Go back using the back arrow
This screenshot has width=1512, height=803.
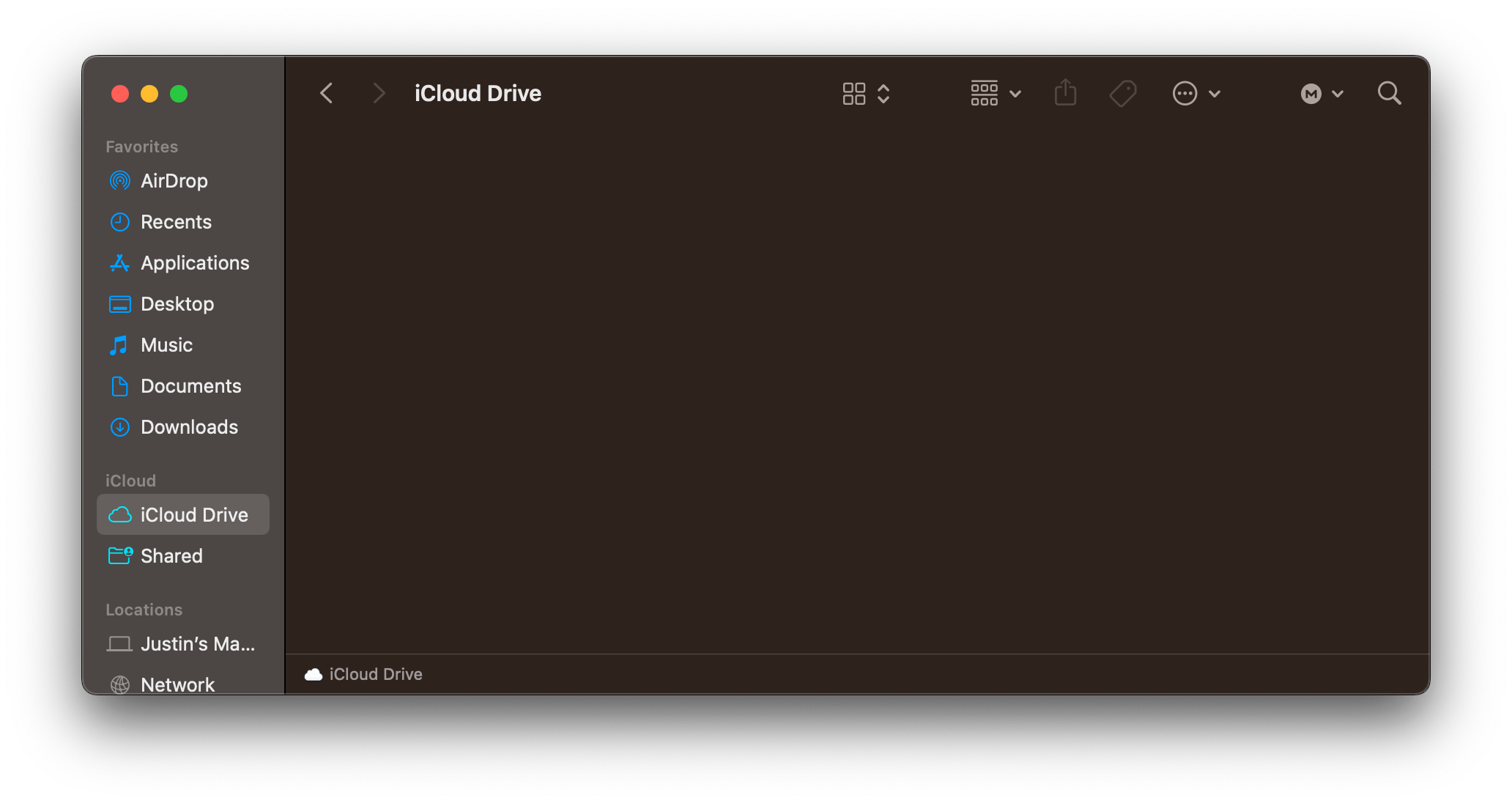[327, 93]
